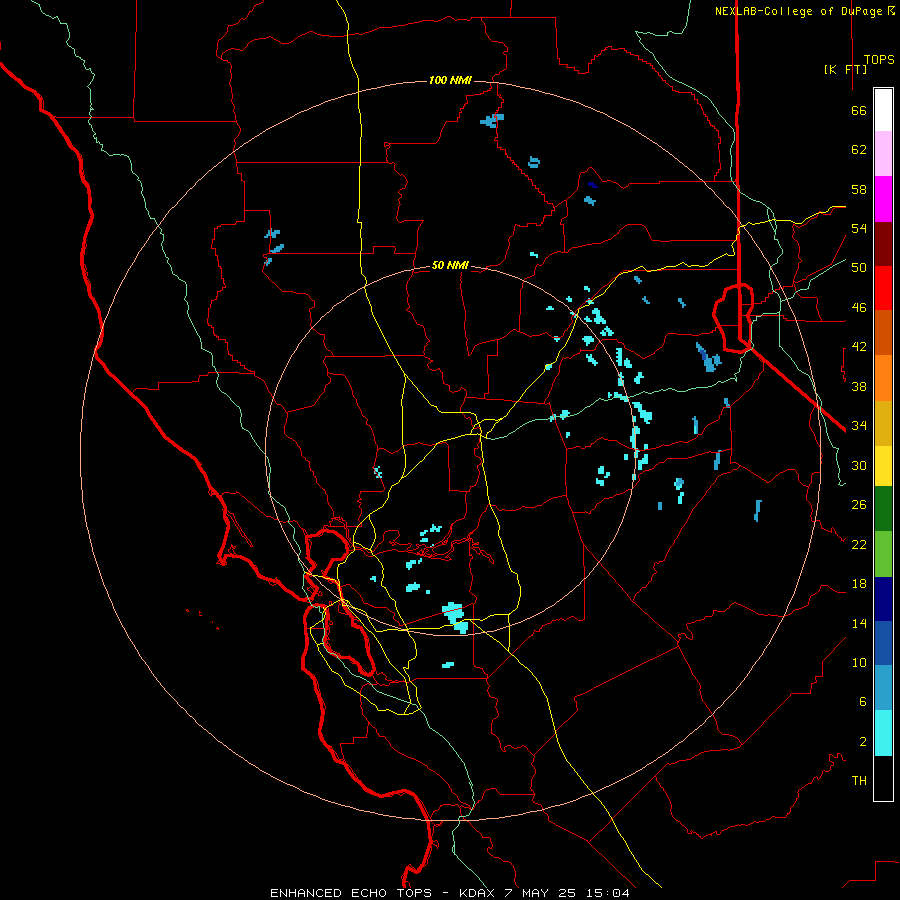Select the "22" legend value
The image size is (900, 900).
point(859,544)
